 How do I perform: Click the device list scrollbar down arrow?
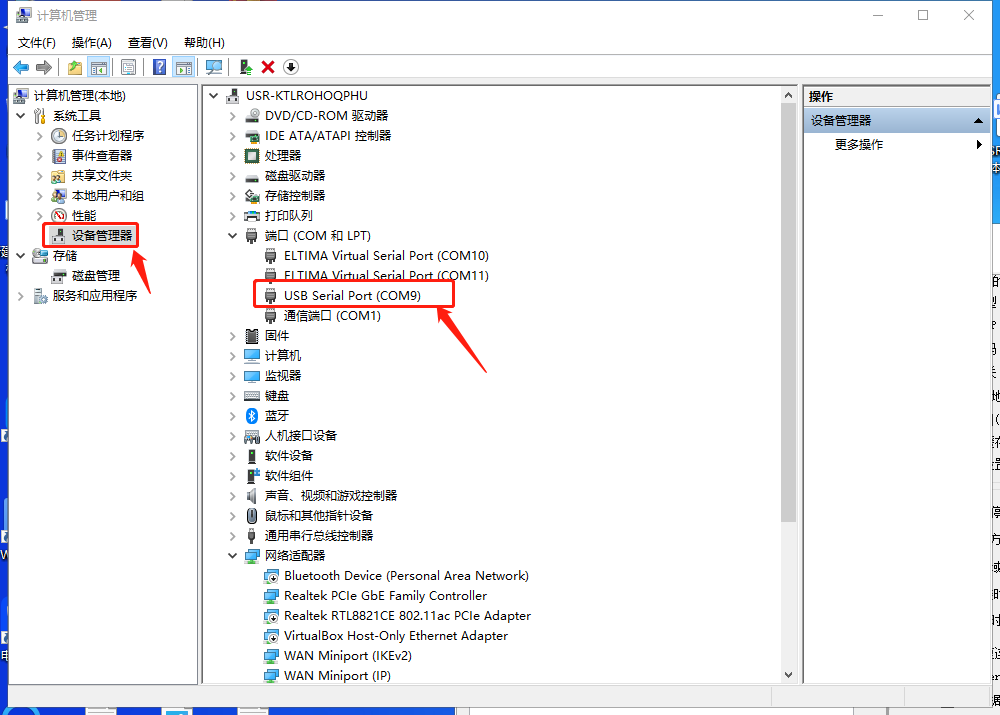tap(788, 675)
